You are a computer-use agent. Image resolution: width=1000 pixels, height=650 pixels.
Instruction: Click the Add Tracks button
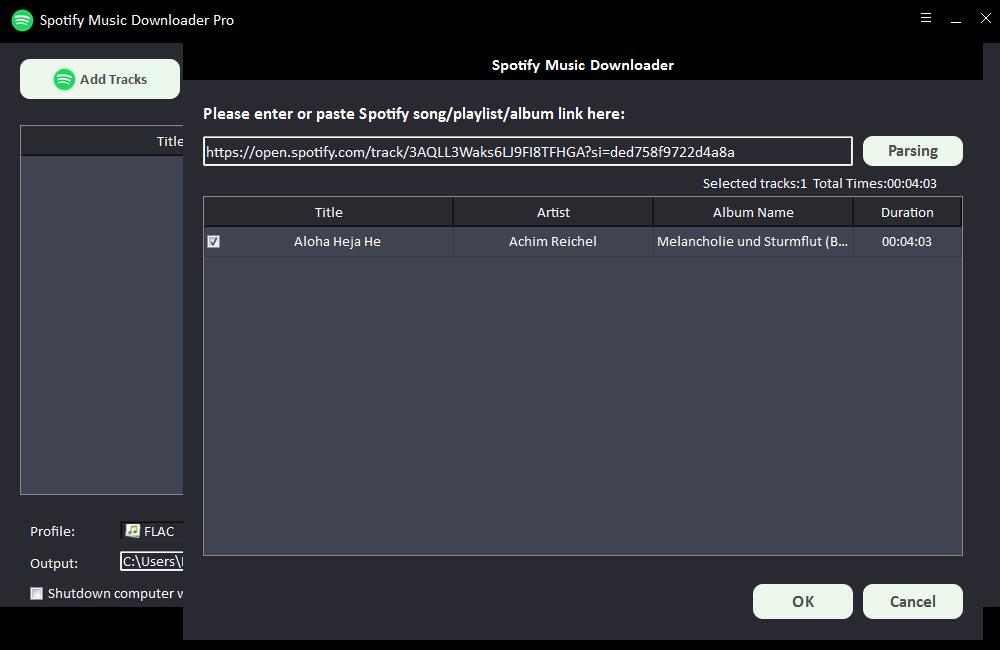click(100, 79)
